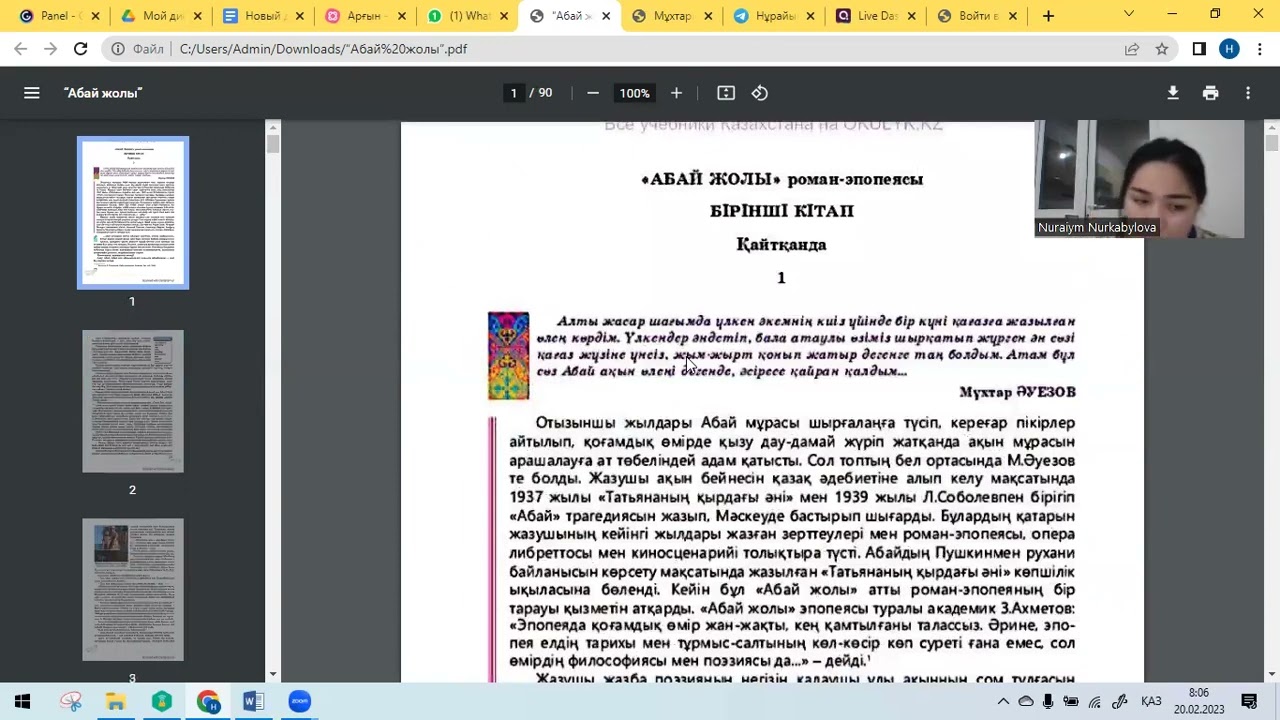Open a new browser tab
The height and width of the screenshot is (720, 1280).
click(x=1048, y=16)
